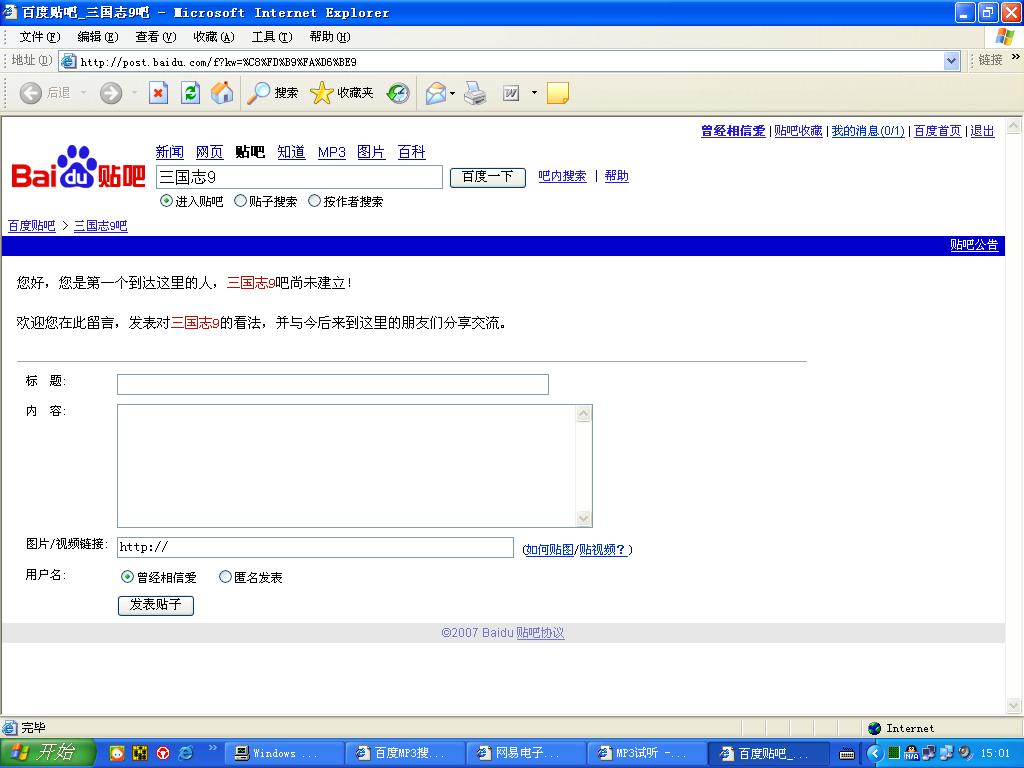Click the first quick launch icon on taskbar
Viewport: 1024px width, 768px height.
pyautogui.click(x=117, y=753)
